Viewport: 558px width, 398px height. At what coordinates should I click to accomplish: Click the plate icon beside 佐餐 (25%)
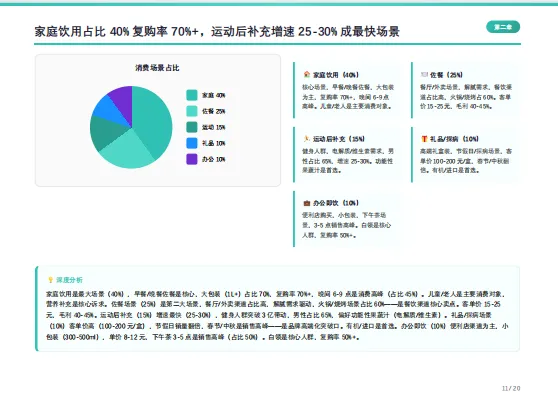pos(424,74)
